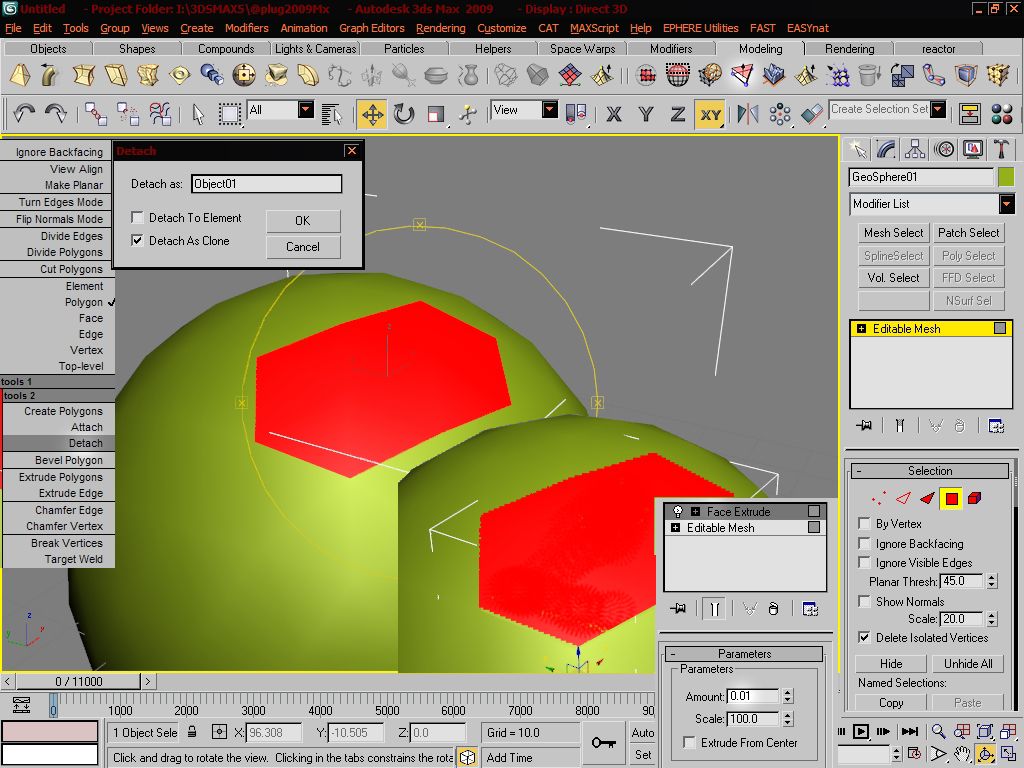This screenshot has width=1024, height=768.
Task: Activate the Select and Rotate tool
Action: pyautogui.click(x=404, y=114)
